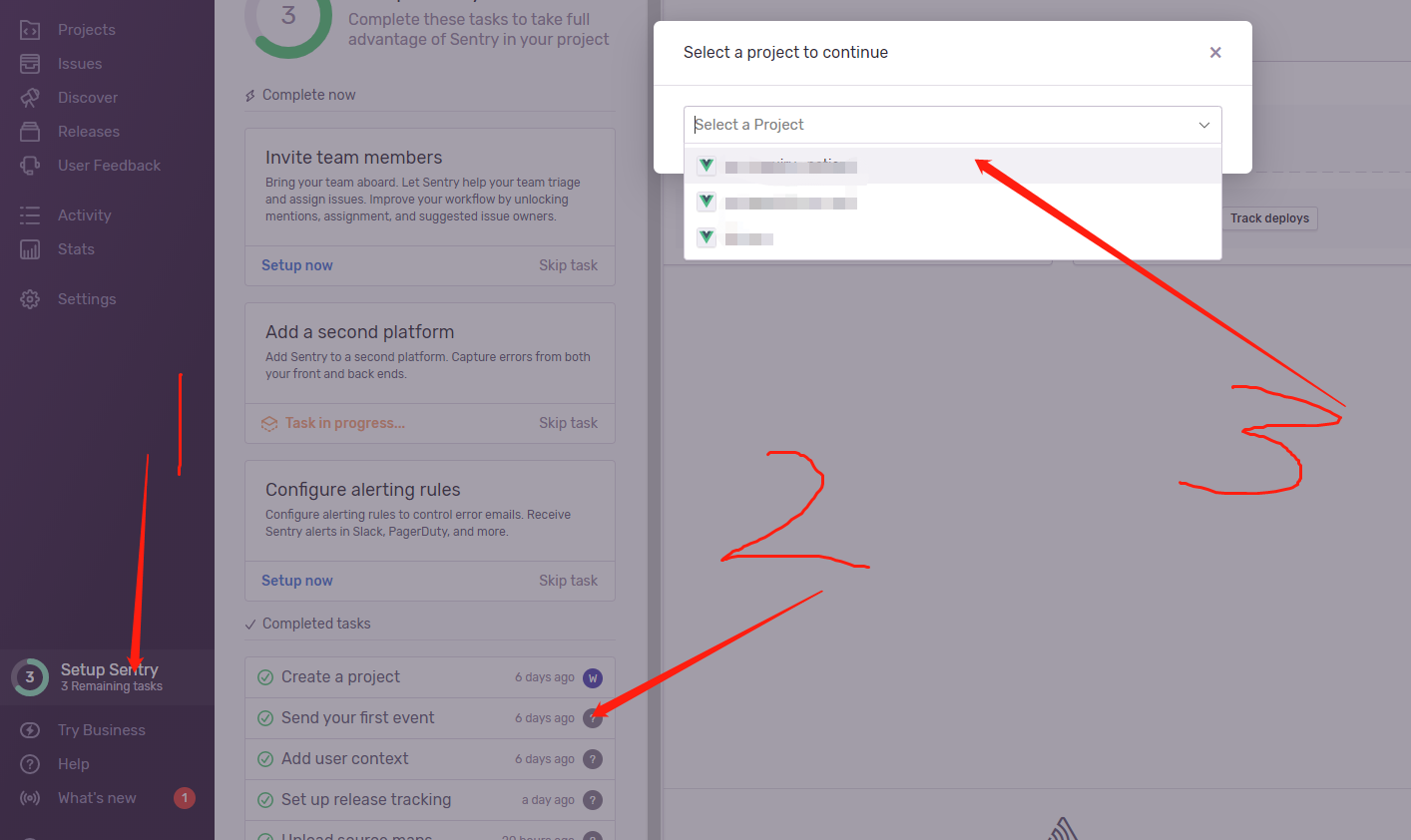Focus the Select a Project input

(x=952, y=125)
